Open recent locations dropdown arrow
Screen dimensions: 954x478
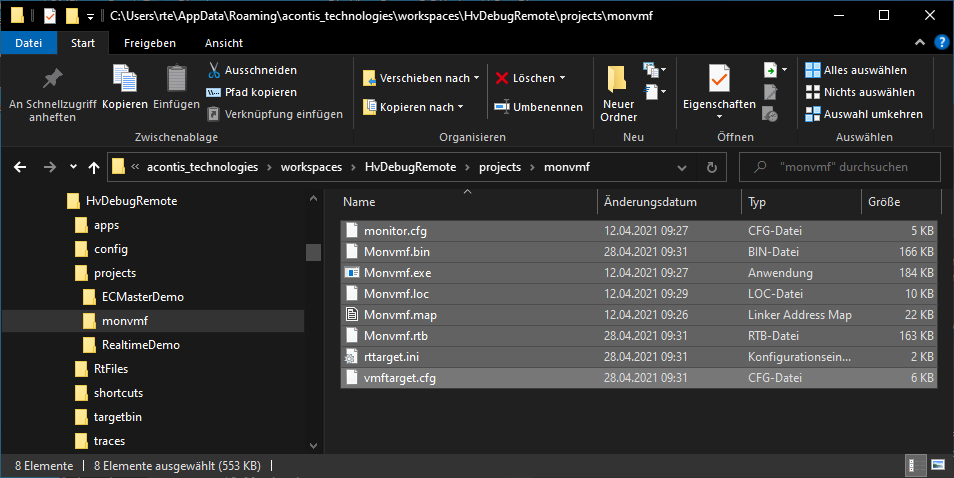tap(73, 167)
